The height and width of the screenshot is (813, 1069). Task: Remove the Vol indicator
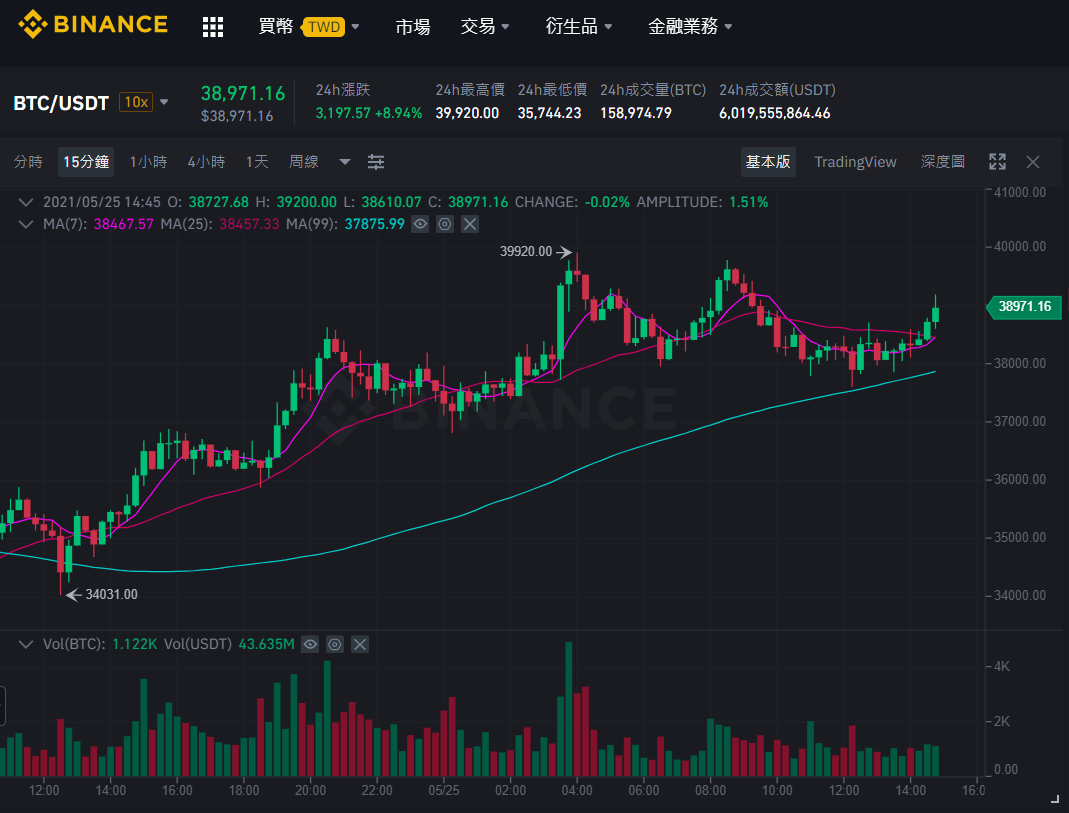pyautogui.click(x=360, y=644)
